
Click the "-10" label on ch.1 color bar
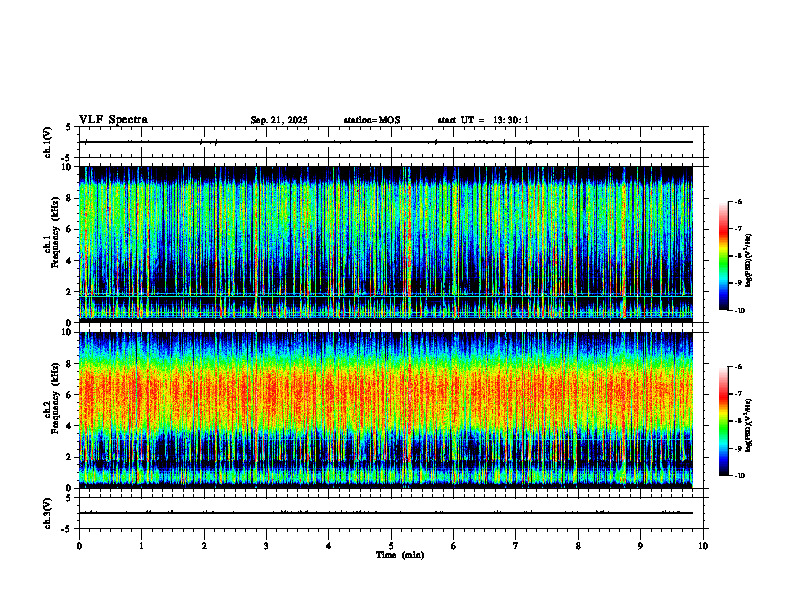740,311
